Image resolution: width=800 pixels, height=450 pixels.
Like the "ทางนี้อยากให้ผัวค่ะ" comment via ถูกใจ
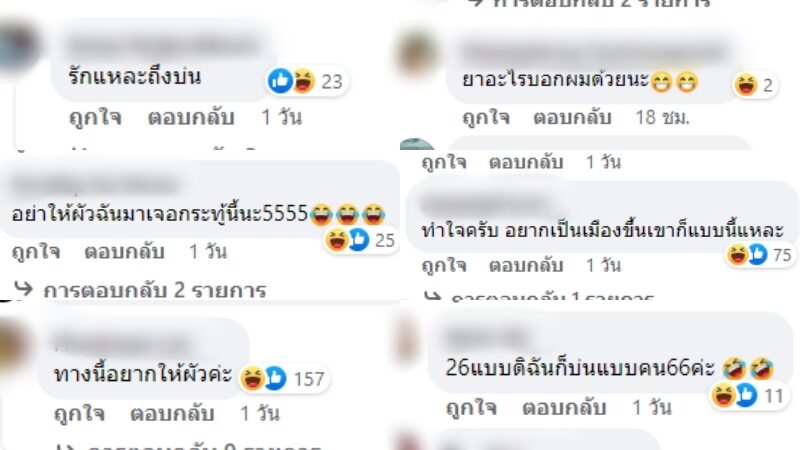(80, 413)
